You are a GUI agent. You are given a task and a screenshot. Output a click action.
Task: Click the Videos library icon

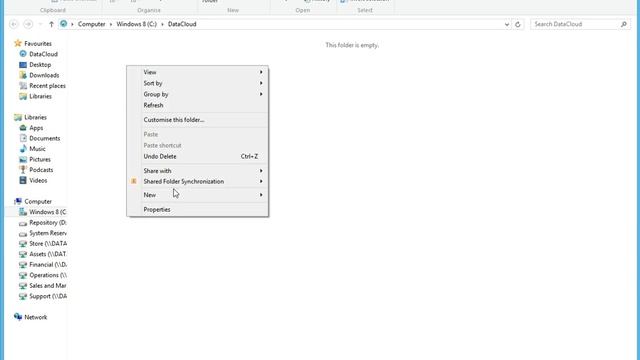coord(23,180)
